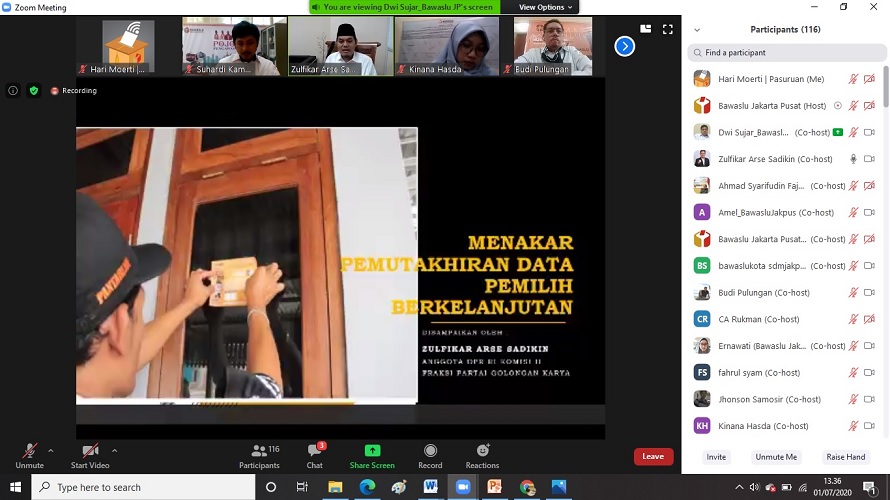This screenshot has width=890, height=500.
Task: Click the Find a participant search field
Action: point(785,52)
